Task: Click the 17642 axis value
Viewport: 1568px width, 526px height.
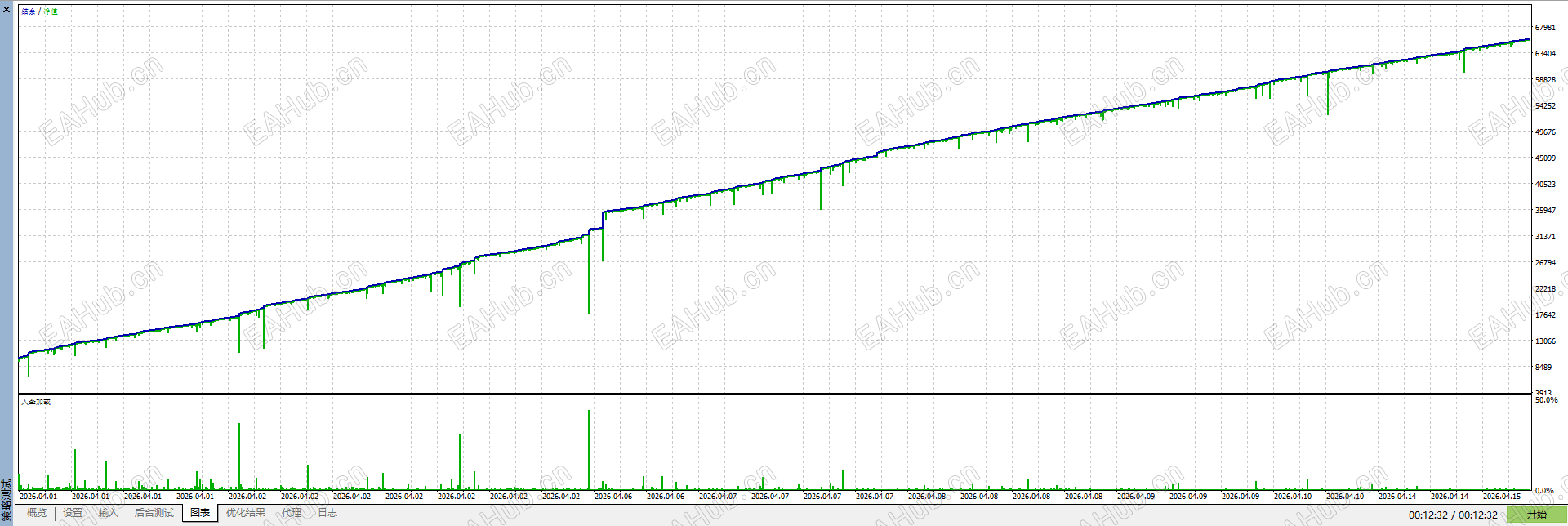Action: [1545, 315]
